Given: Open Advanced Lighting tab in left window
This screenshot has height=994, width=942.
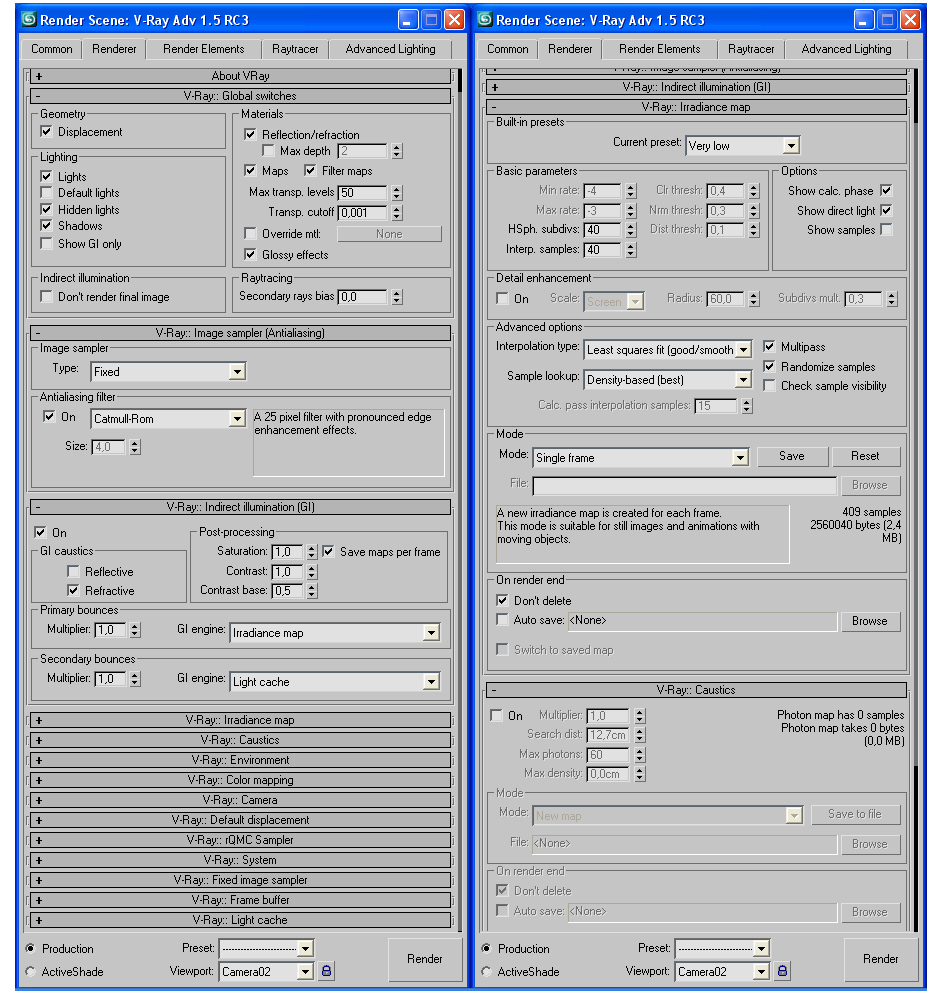Looking at the screenshot, I should coord(390,49).
